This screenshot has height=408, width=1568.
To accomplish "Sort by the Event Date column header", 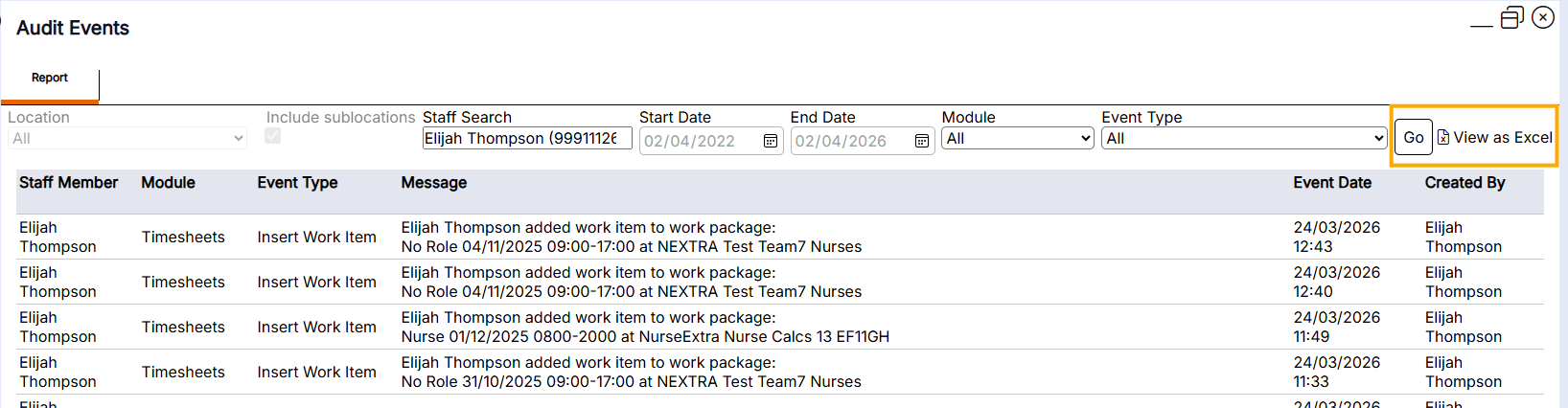I will 1331,183.
